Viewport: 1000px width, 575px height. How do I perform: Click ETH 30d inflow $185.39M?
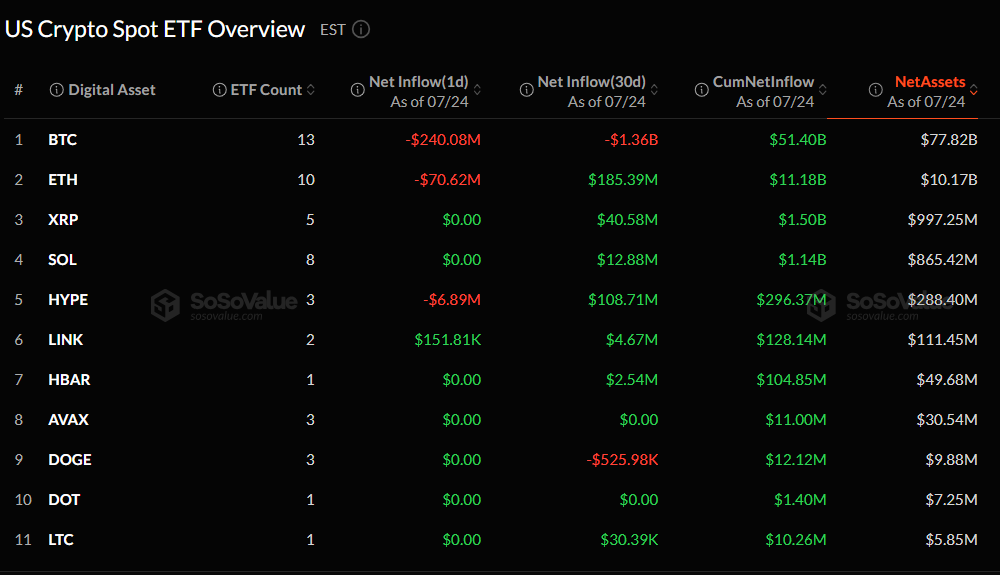click(622, 180)
